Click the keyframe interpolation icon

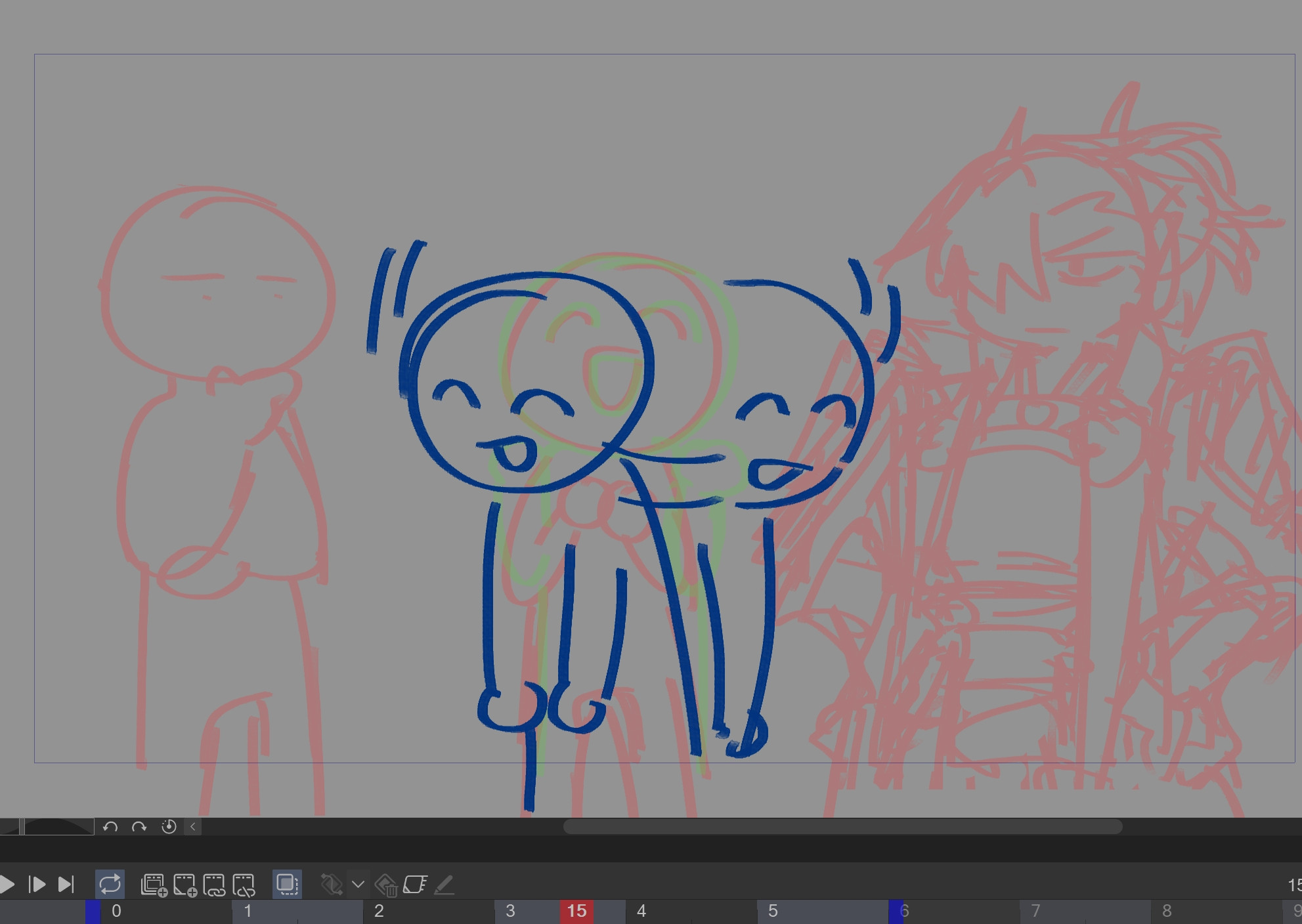point(332,885)
